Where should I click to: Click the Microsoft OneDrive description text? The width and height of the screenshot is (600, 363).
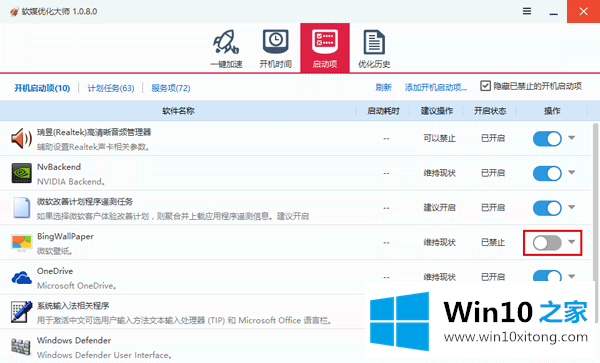click(x=77, y=286)
